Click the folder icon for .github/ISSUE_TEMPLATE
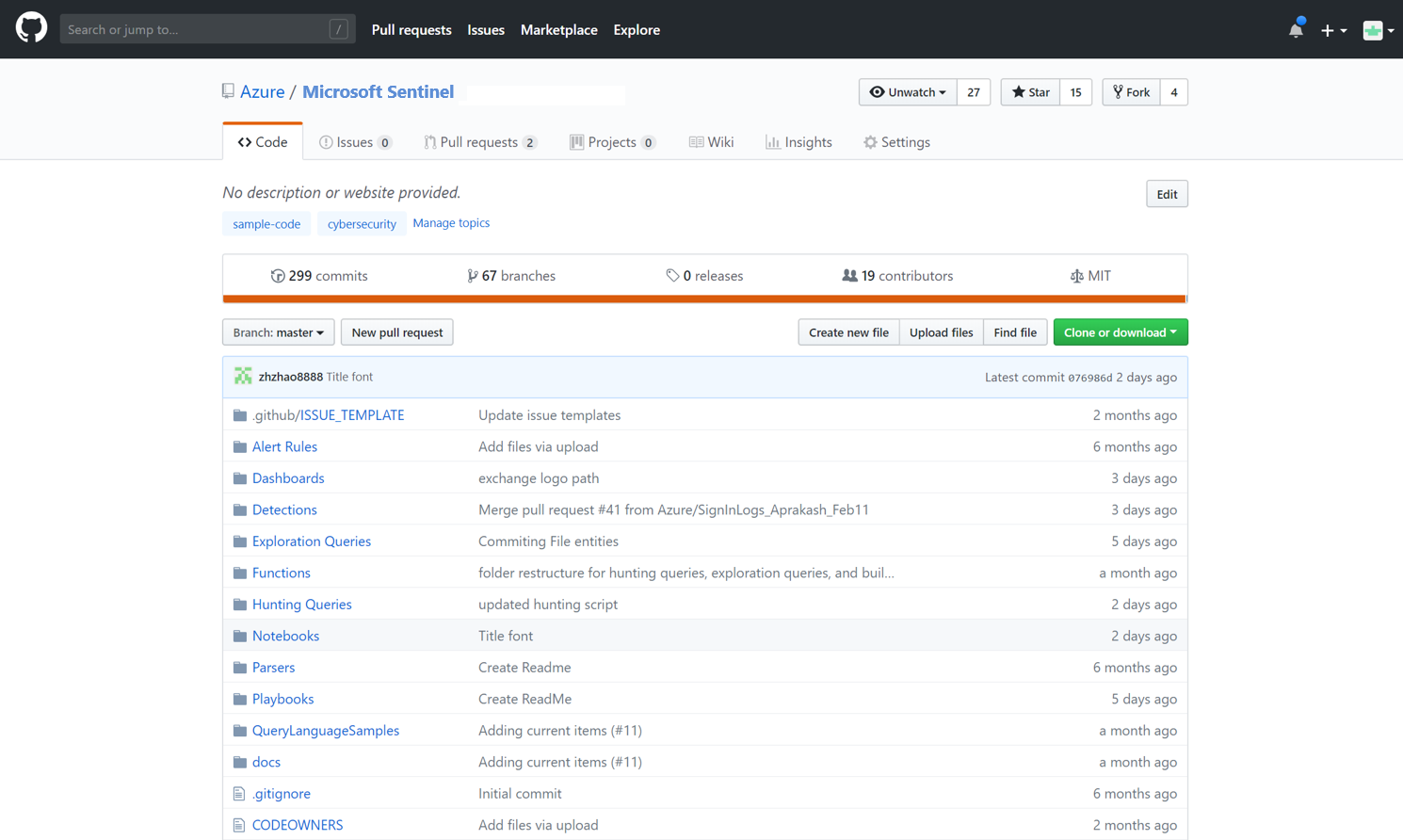Image resolution: width=1403 pixels, height=840 pixels. (x=240, y=415)
